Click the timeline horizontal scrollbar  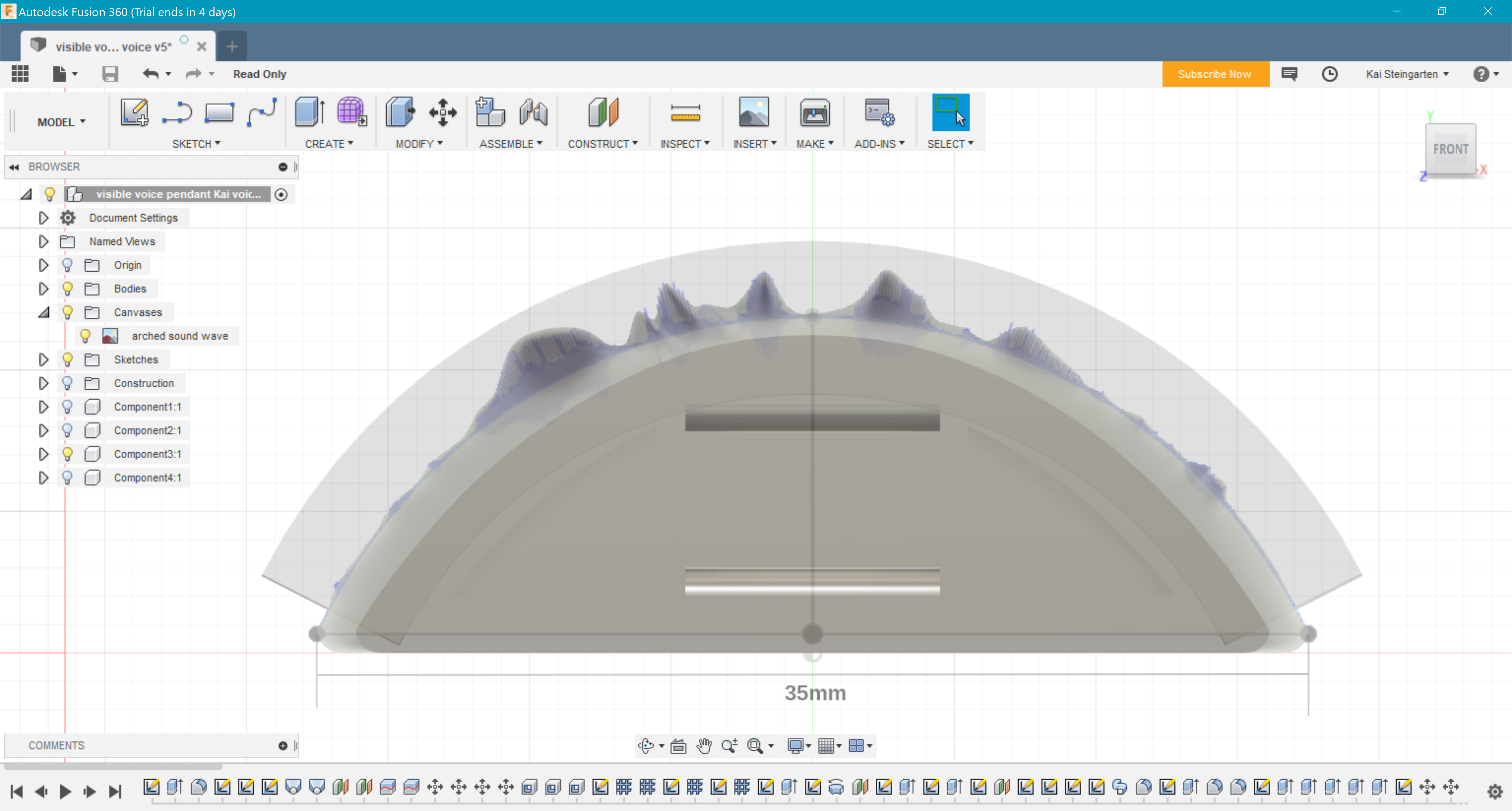113,767
